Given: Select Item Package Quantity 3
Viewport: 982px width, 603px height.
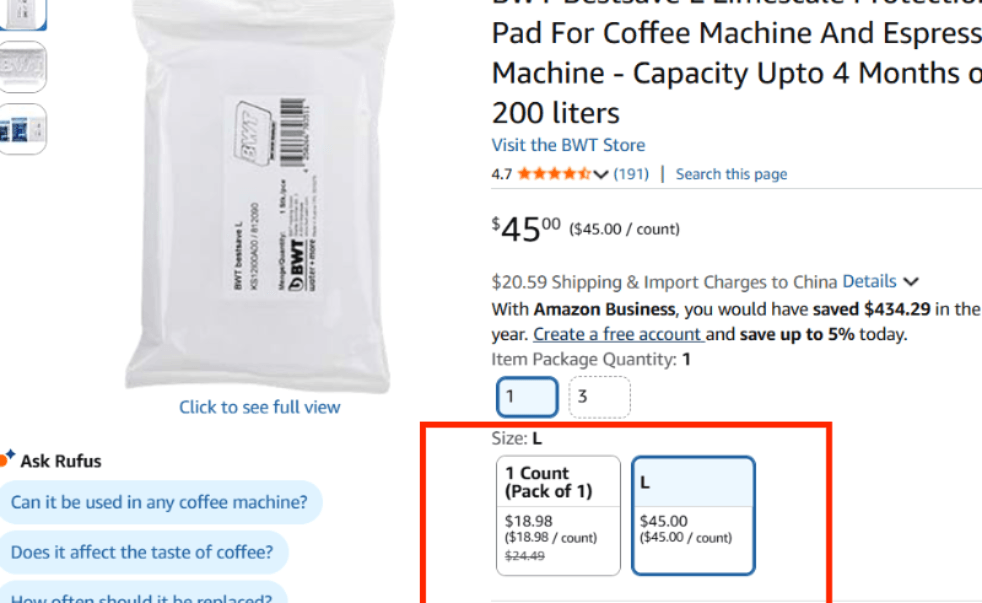Looking at the screenshot, I should click(599, 397).
